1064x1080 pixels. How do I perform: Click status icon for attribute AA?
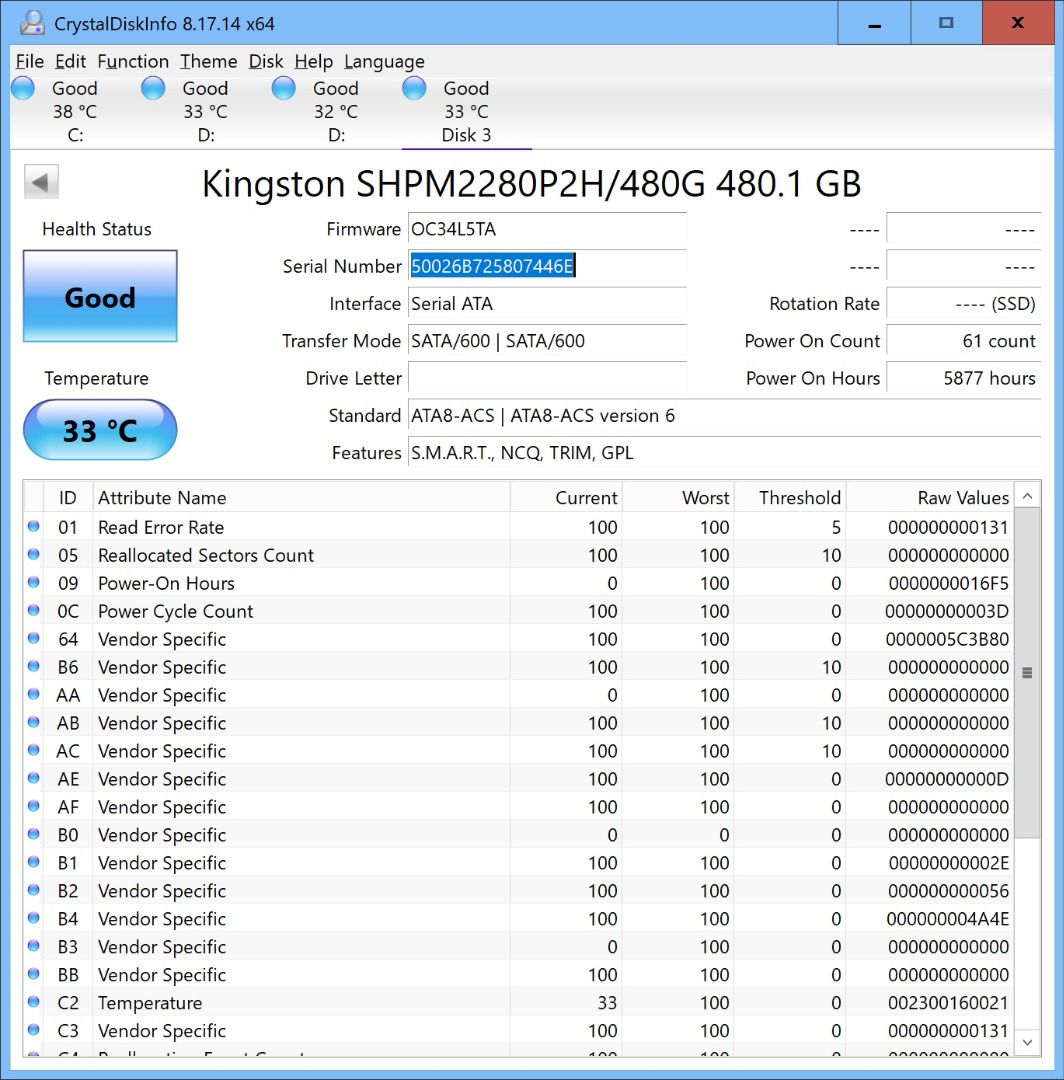(x=33, y=694)
